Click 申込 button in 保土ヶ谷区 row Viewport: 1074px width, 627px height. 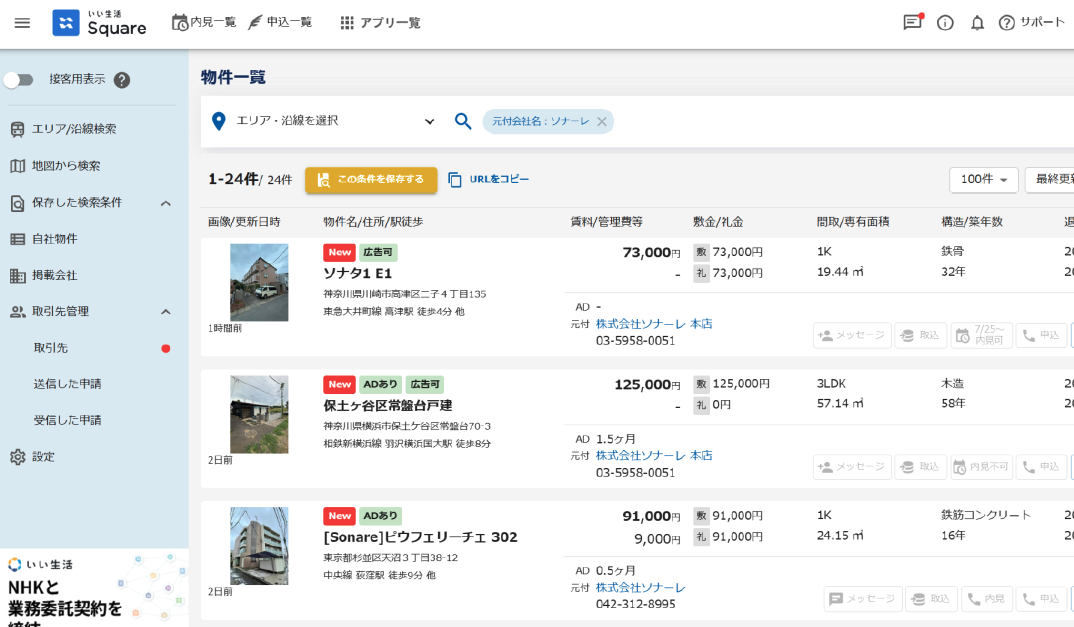1041,467
